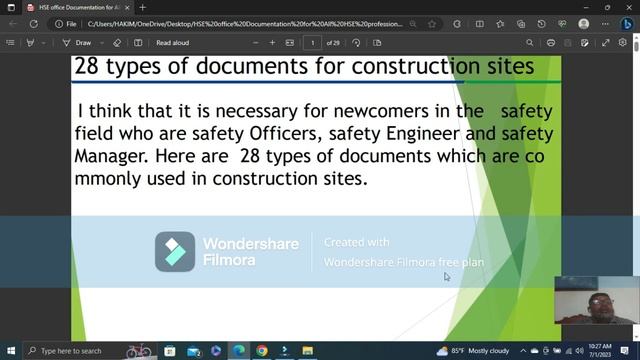Open the user profile avatar
The image size is (640, 360).
584,24
